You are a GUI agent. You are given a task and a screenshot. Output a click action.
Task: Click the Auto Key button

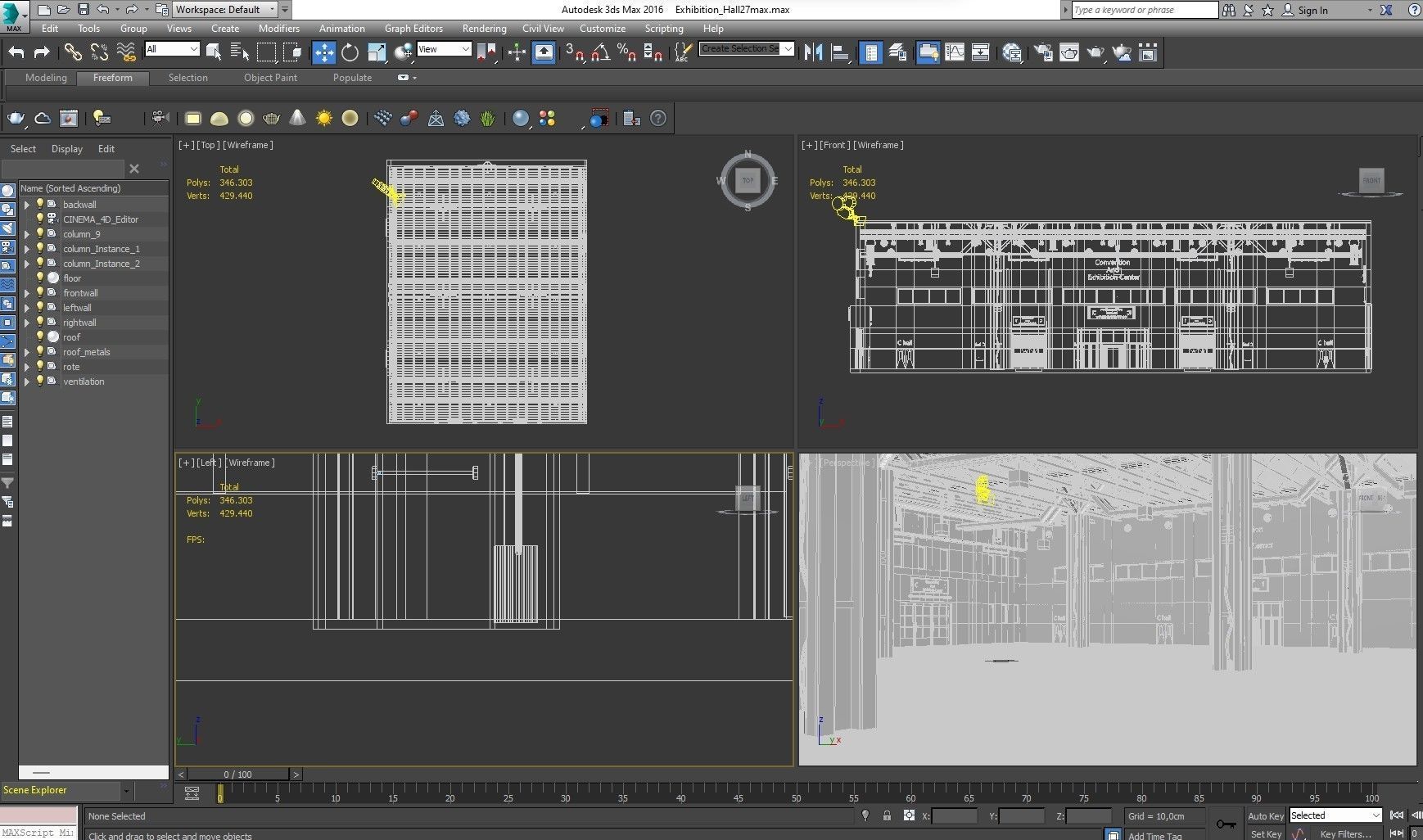click(1265, 815)
